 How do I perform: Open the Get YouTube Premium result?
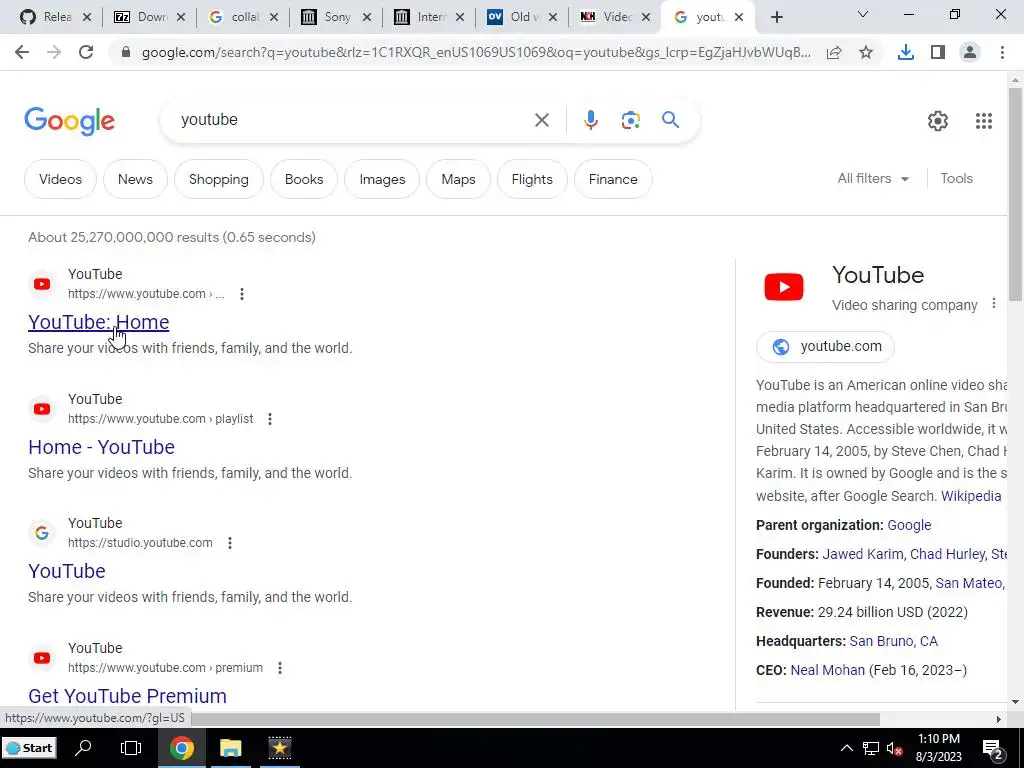[127, 696]
